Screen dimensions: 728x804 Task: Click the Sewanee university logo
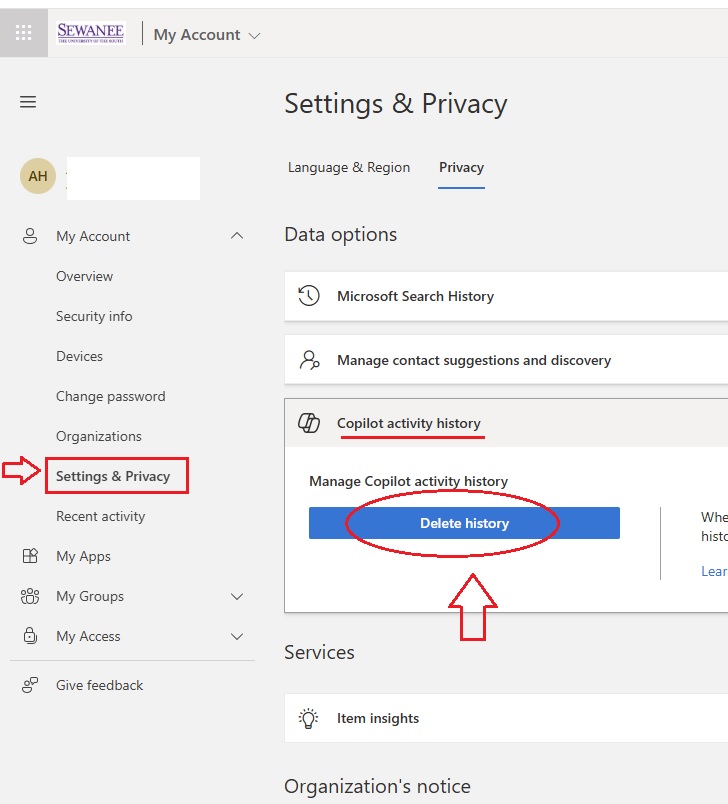coord(91,33)
